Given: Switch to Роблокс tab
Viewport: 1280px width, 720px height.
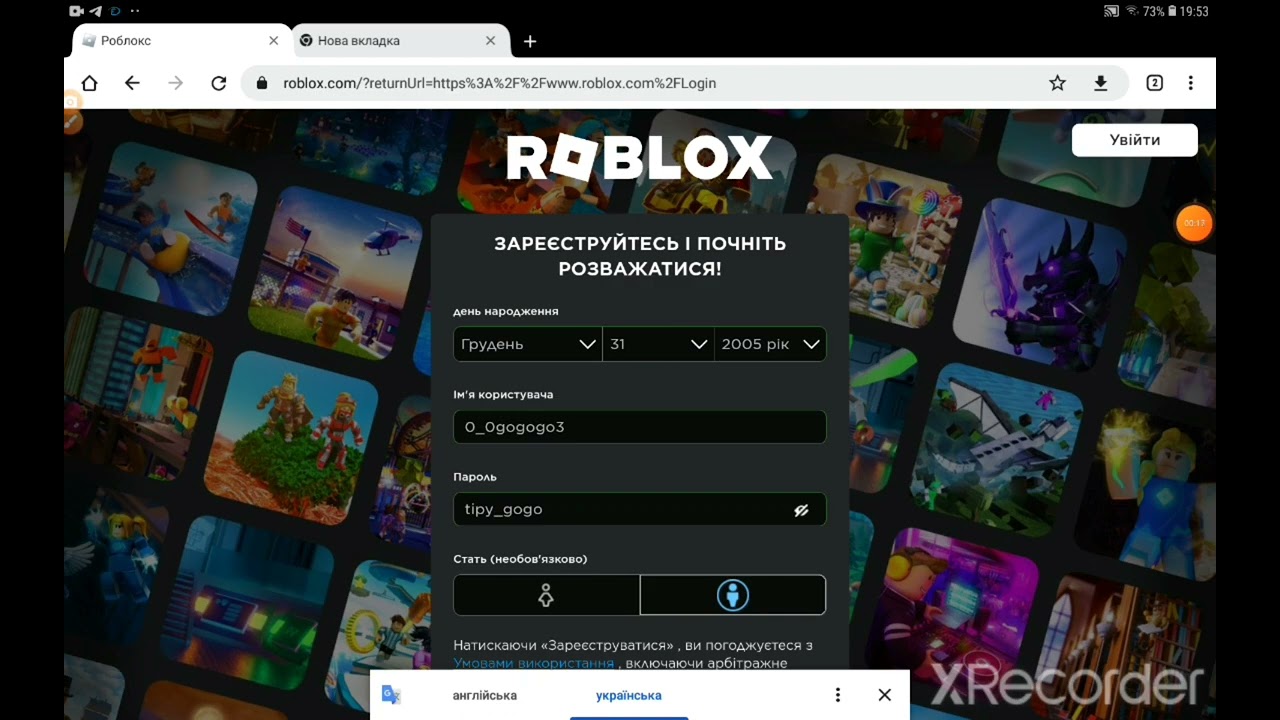Looking at the screenshot, I should [x=181, y=41].
